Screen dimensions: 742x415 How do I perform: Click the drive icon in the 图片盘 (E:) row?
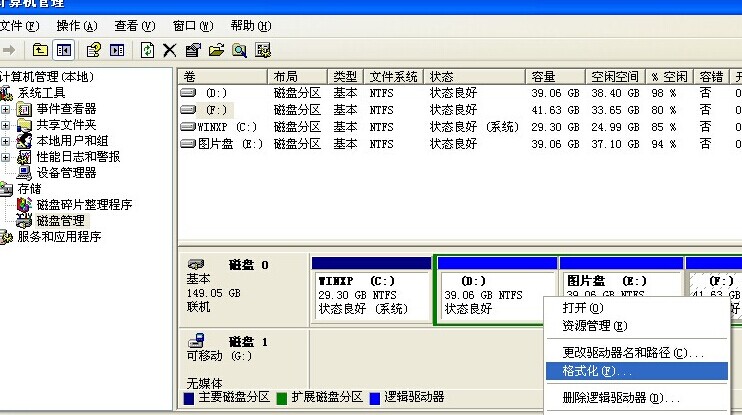click(188, 144)
